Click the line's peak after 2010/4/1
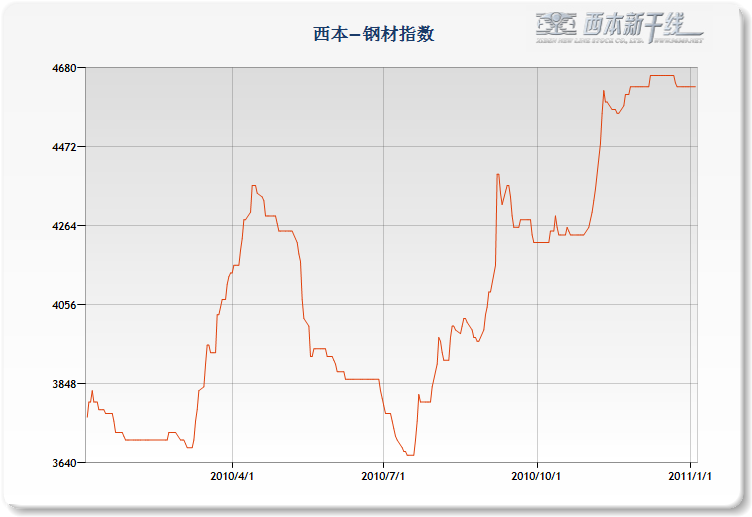 point(254,186)
